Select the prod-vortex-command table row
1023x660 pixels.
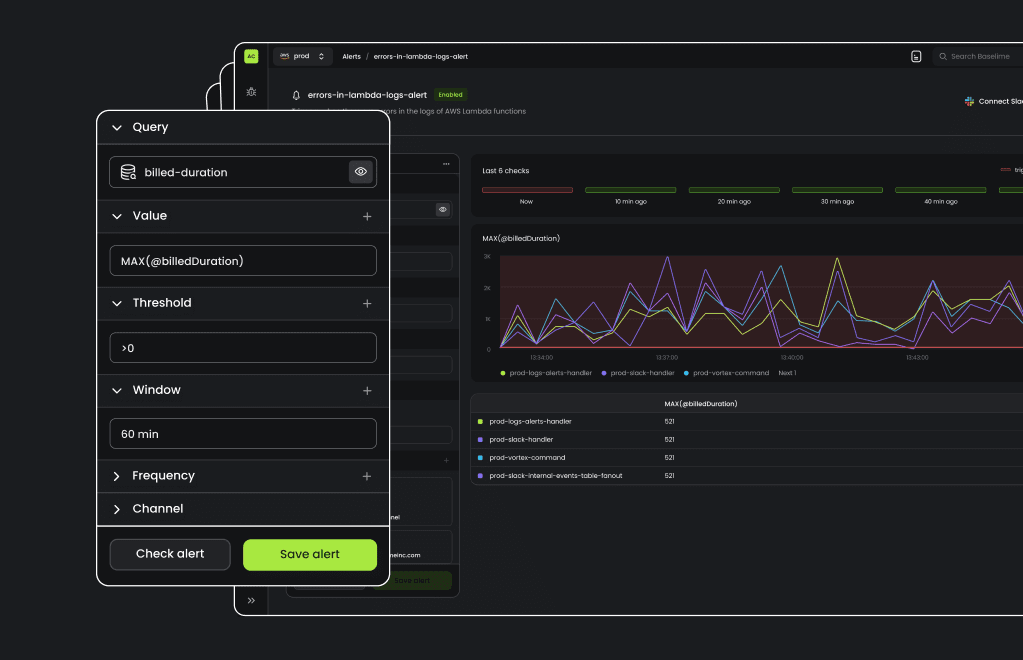pyautogui.click(x=746, y=458)
